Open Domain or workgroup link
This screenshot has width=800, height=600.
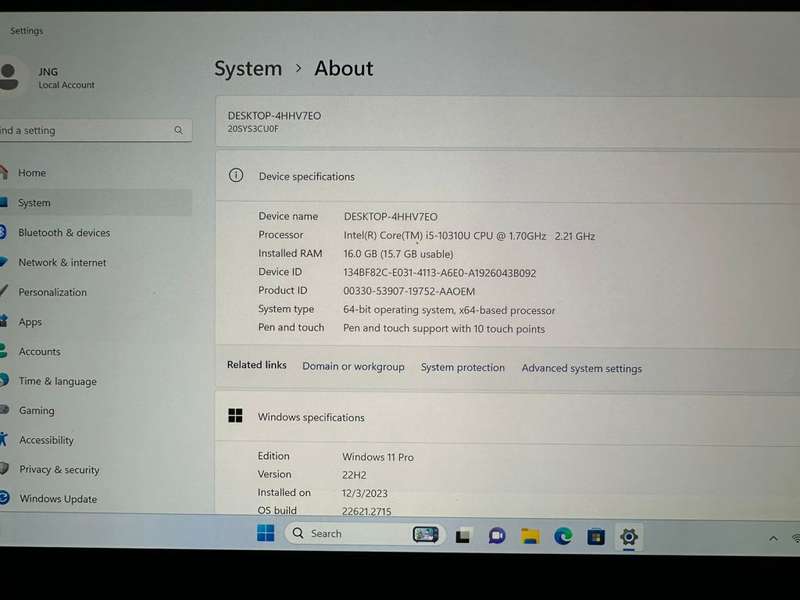(x=353, y=366)
